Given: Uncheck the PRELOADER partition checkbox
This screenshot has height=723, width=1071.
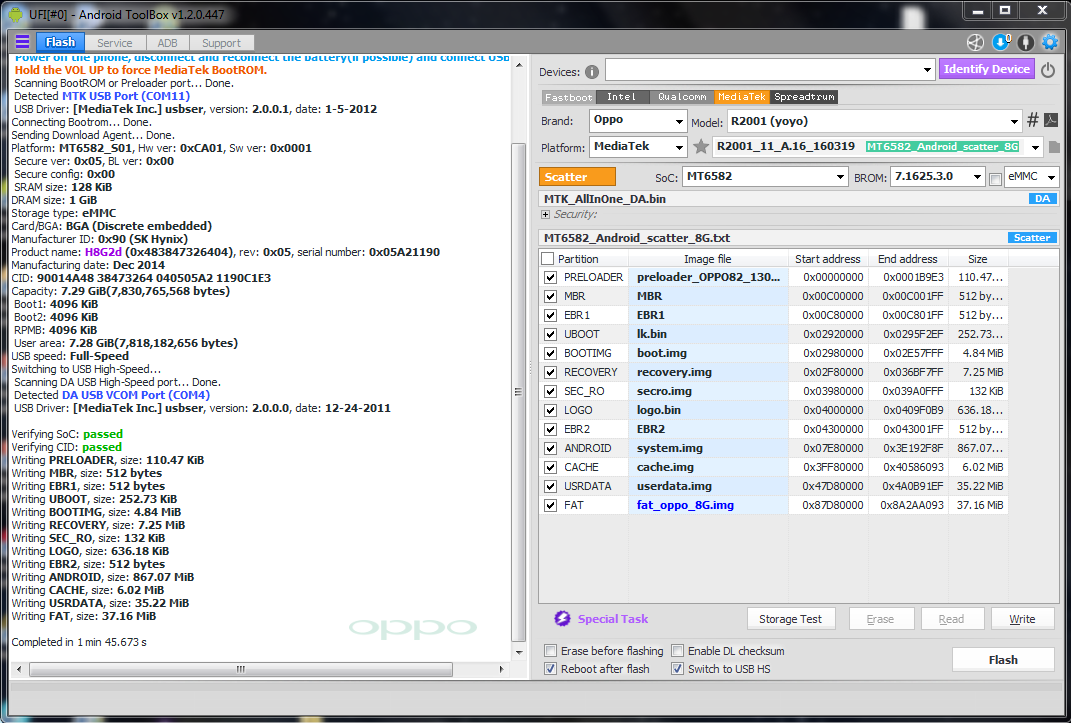Looking at the screenshot, I should [551, 277].
